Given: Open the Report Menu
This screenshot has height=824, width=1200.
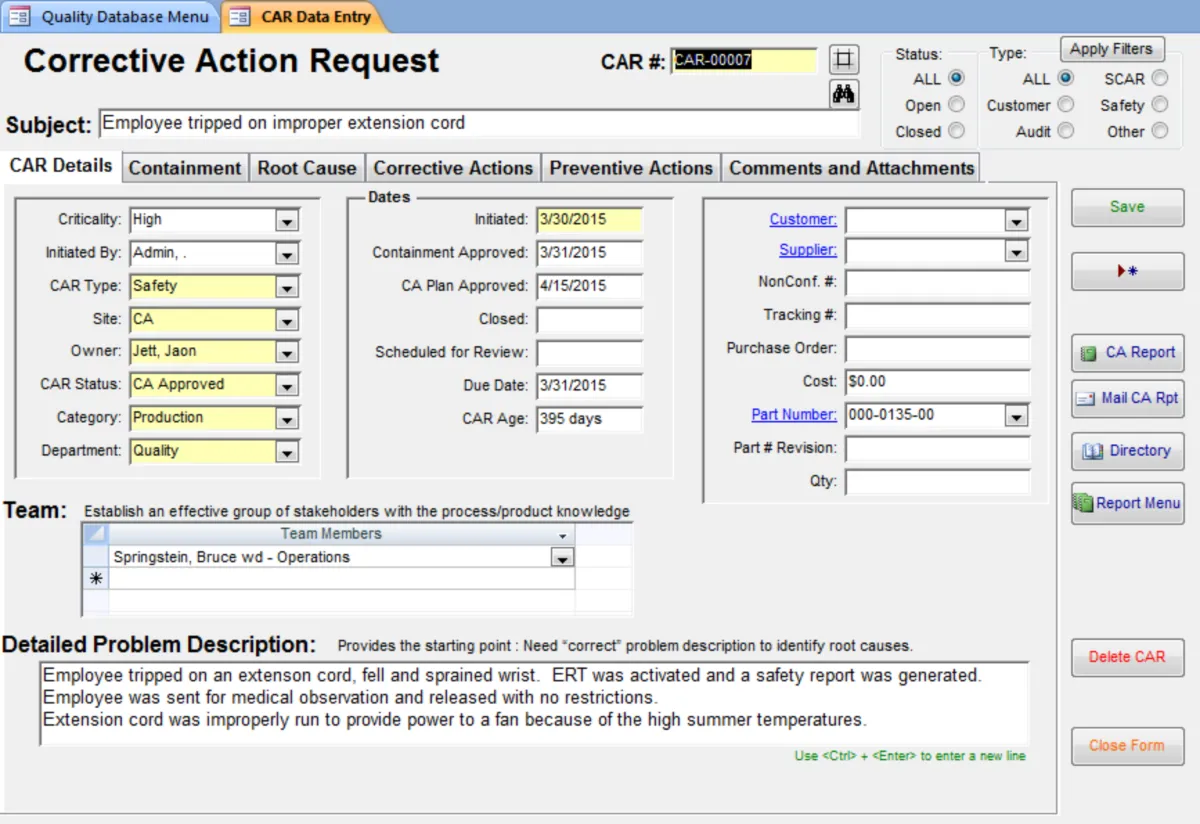Looking at the screenshot, I should pyautogui.click(x=1127, y=503).
